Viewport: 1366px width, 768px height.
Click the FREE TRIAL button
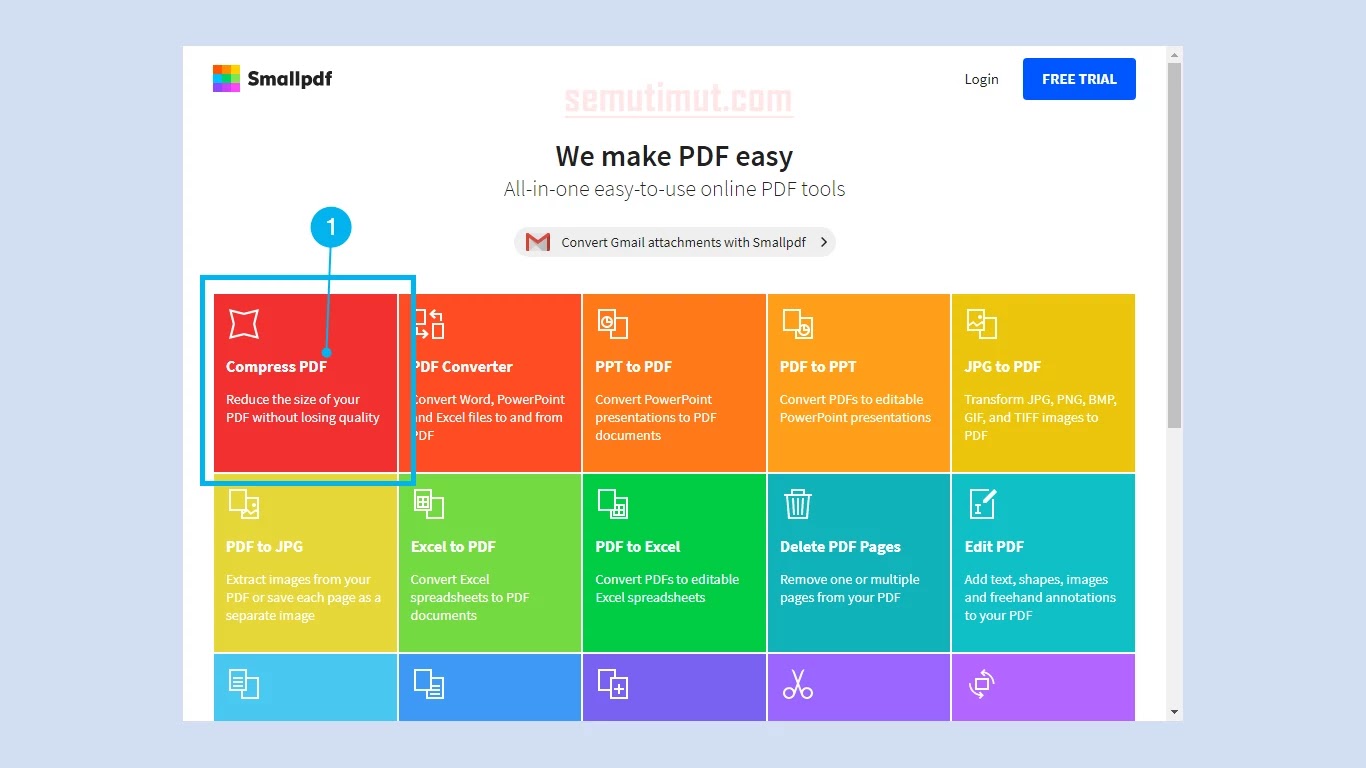click(x=1079, y=79)
